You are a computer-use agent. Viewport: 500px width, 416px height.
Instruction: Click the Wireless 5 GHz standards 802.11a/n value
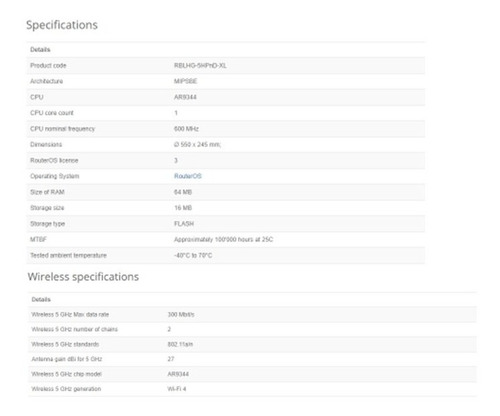click(180, 344)
